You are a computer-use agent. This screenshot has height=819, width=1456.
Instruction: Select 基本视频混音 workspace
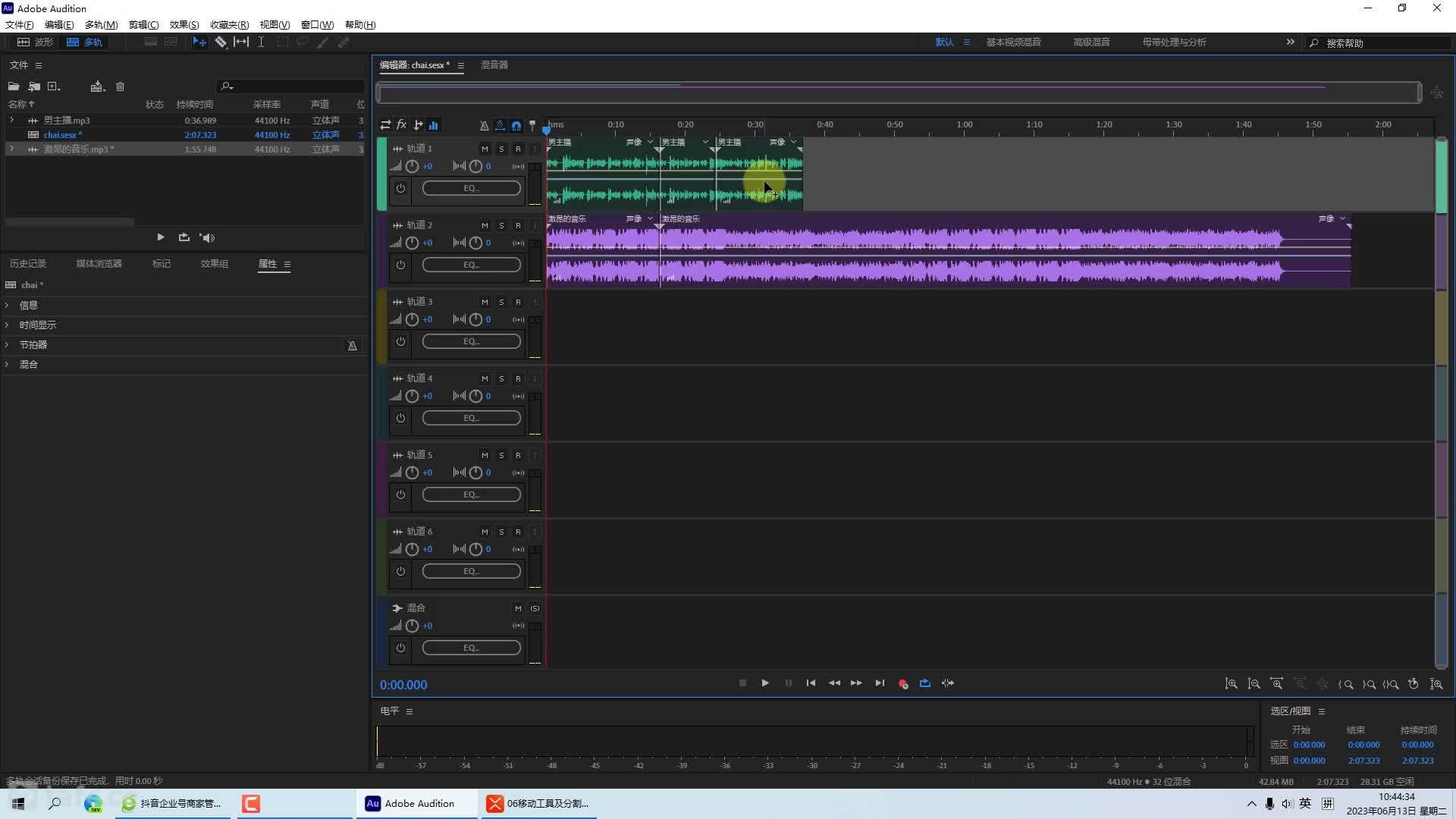[1013, 42]
